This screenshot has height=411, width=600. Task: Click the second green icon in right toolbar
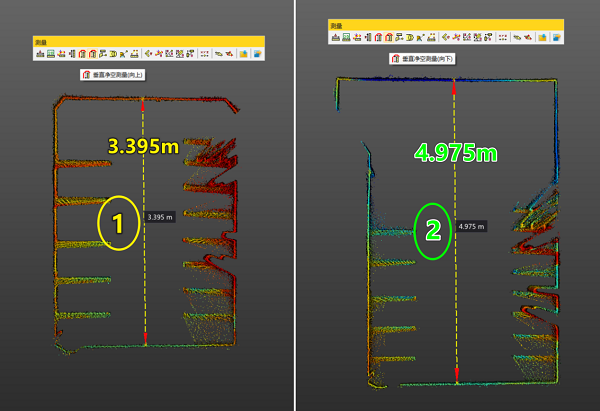[x=347, y=38]
